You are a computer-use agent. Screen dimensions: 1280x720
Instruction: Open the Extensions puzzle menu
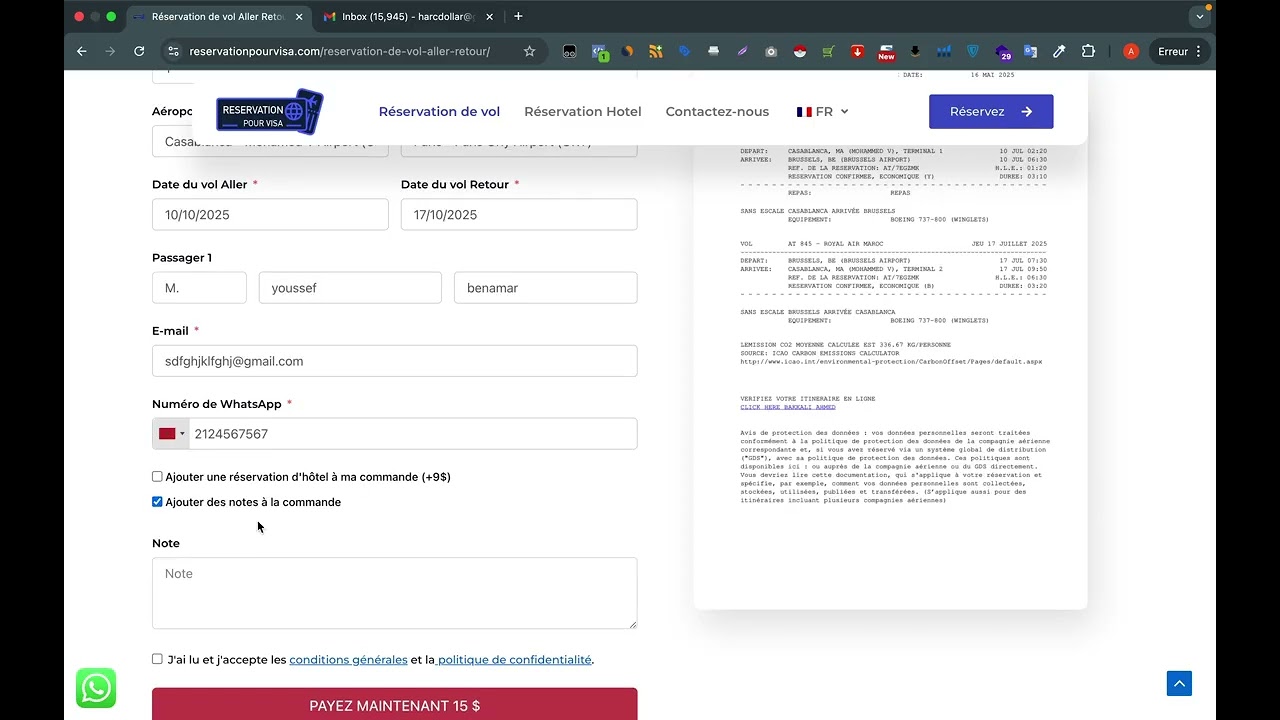(x=1089, y=51)
